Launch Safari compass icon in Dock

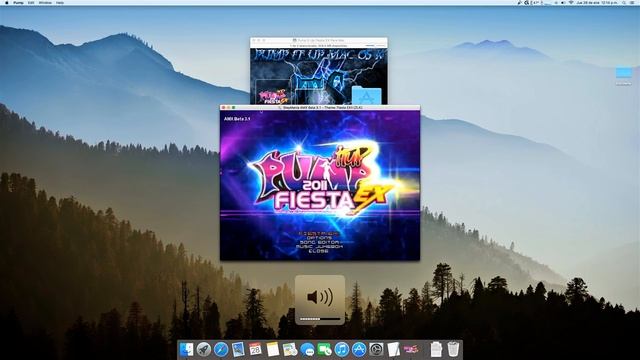pos(221,349)
